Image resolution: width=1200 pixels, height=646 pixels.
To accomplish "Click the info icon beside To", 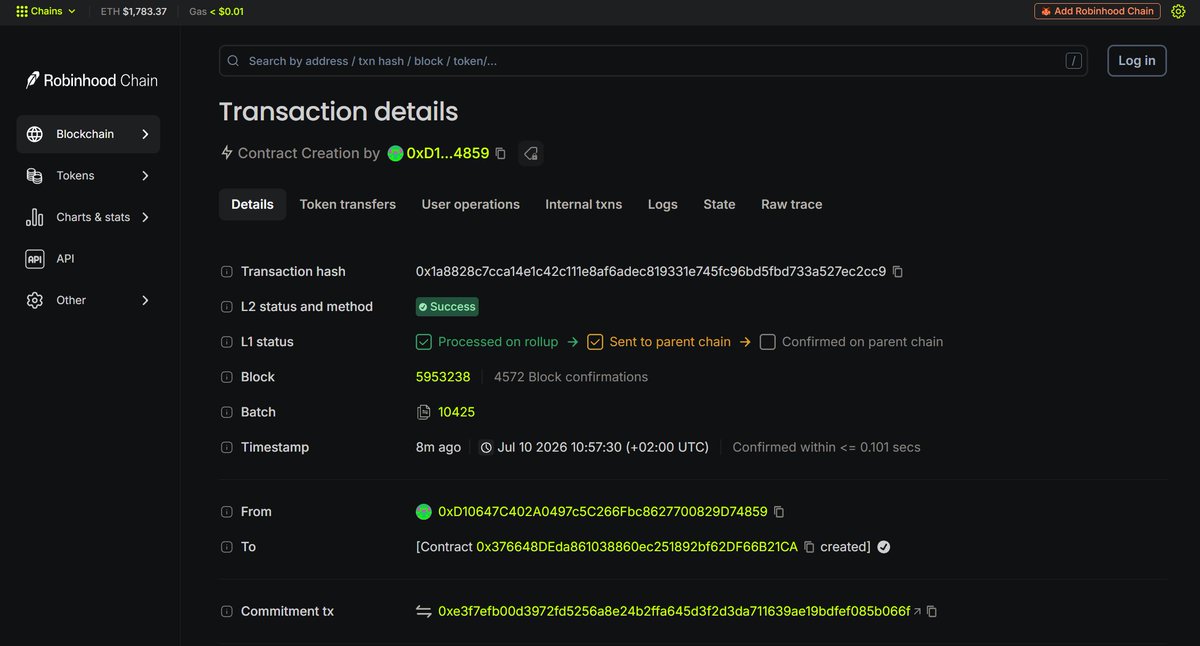I will coord(227,547).
